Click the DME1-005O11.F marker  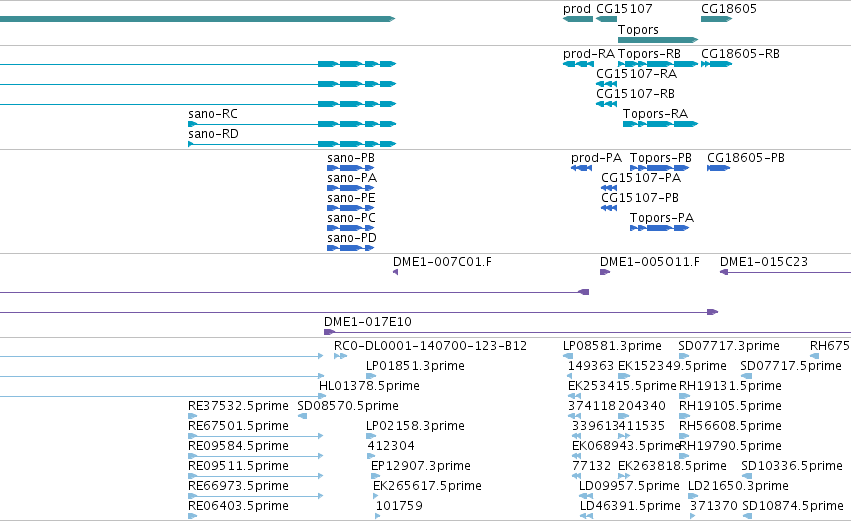[x=605, y=272]
